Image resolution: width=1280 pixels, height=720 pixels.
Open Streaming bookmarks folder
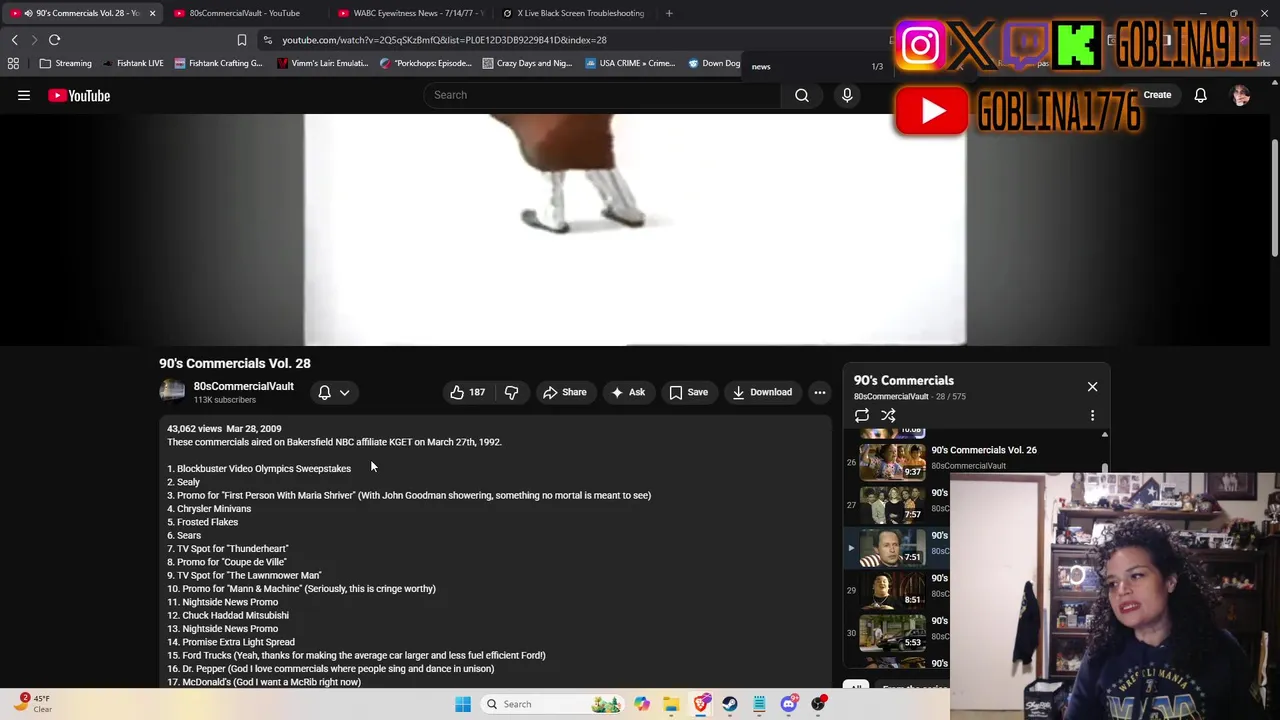coord(65,63)
